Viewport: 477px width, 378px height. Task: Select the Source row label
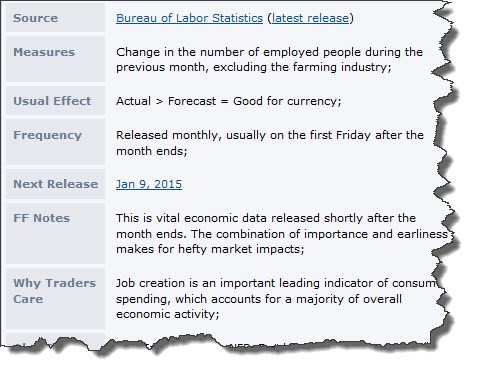(x=35, y=18)
